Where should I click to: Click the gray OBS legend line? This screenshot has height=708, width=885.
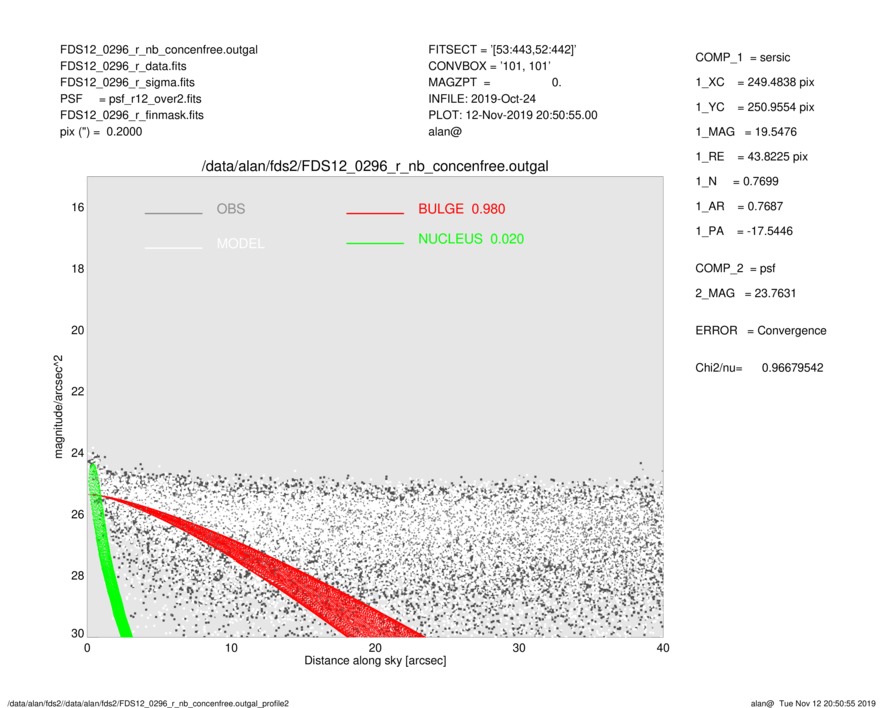click(173, 213)
